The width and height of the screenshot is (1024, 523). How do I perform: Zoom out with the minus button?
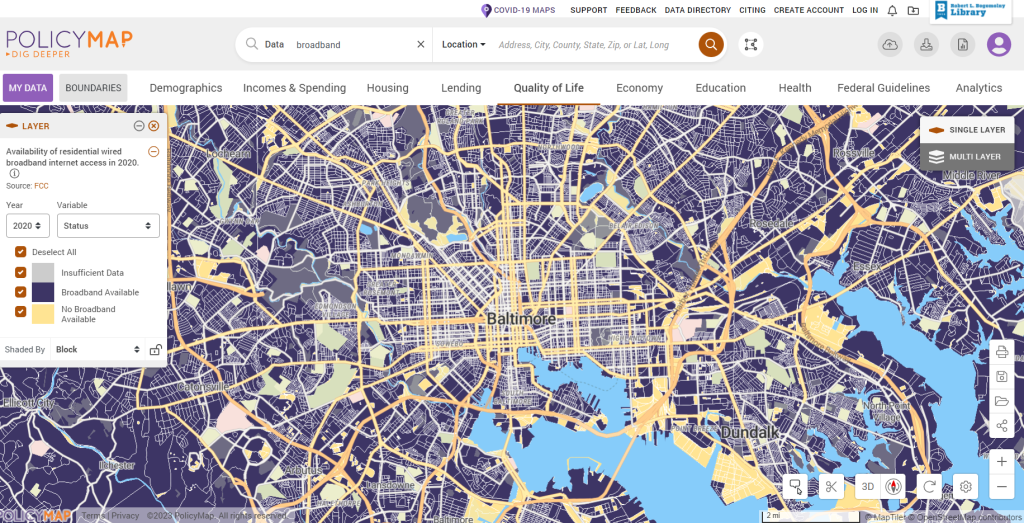(x=1002, y=486)
